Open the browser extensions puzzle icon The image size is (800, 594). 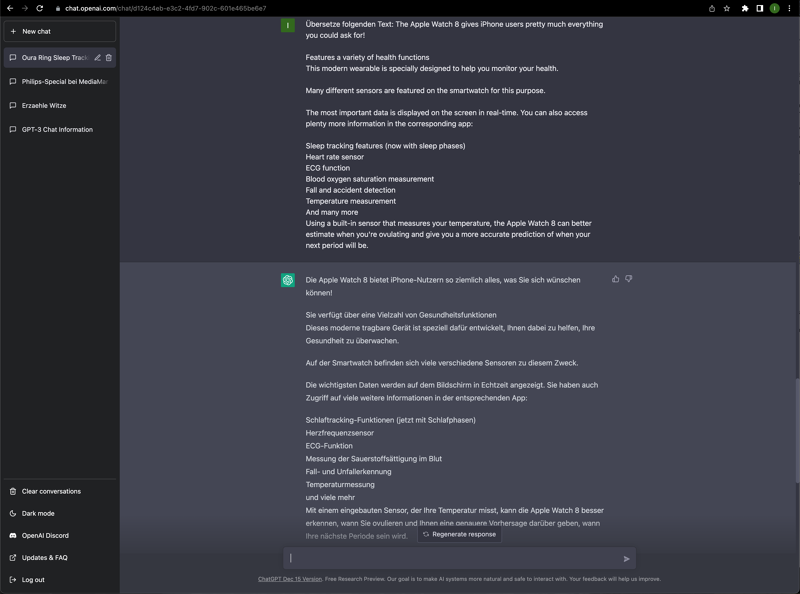(x=745, y=8)
